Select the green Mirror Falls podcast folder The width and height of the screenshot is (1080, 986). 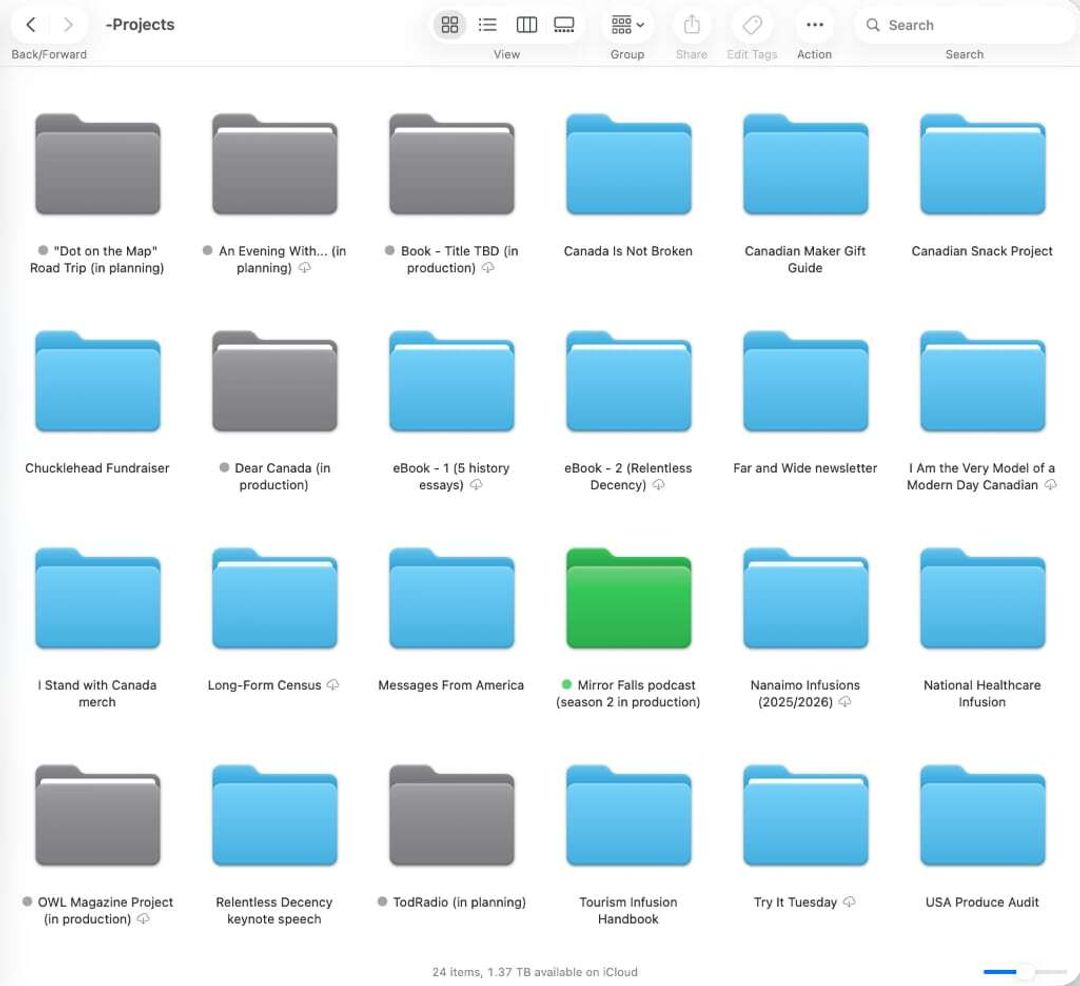[x=628, y=598]
